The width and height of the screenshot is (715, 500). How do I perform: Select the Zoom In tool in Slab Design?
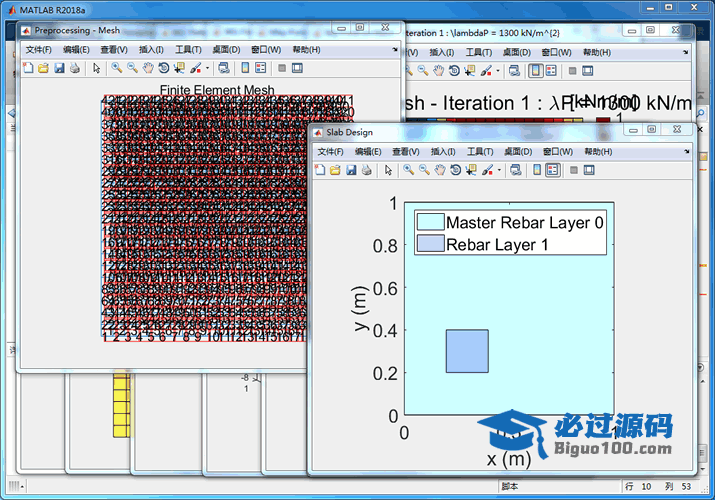coord(408,170)
